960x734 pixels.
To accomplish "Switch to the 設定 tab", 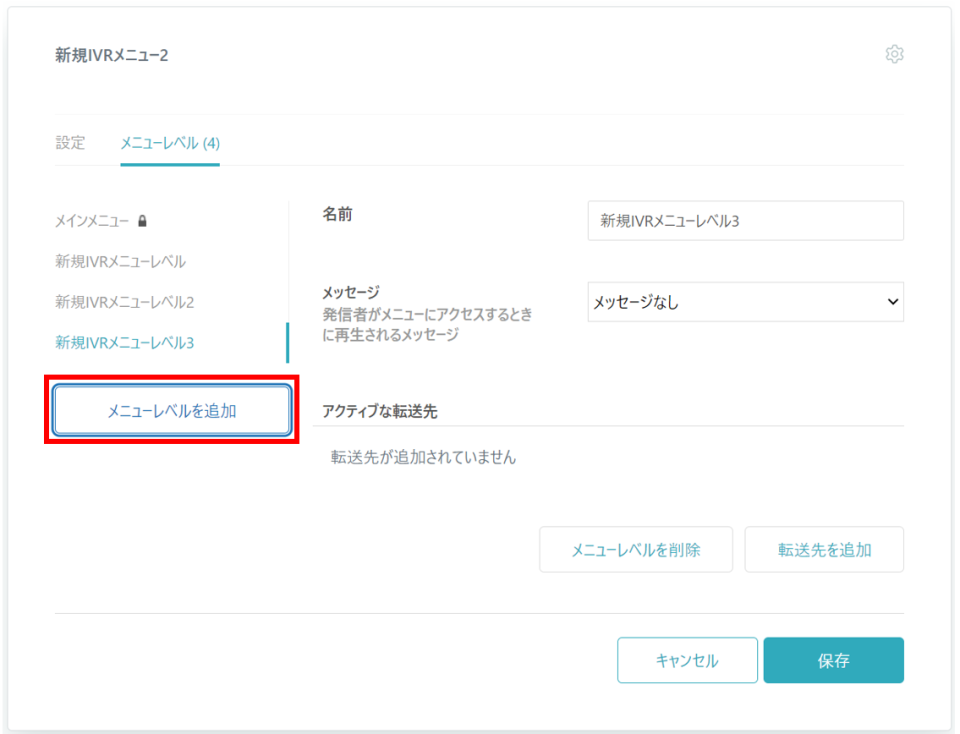I will pos(70,143).
